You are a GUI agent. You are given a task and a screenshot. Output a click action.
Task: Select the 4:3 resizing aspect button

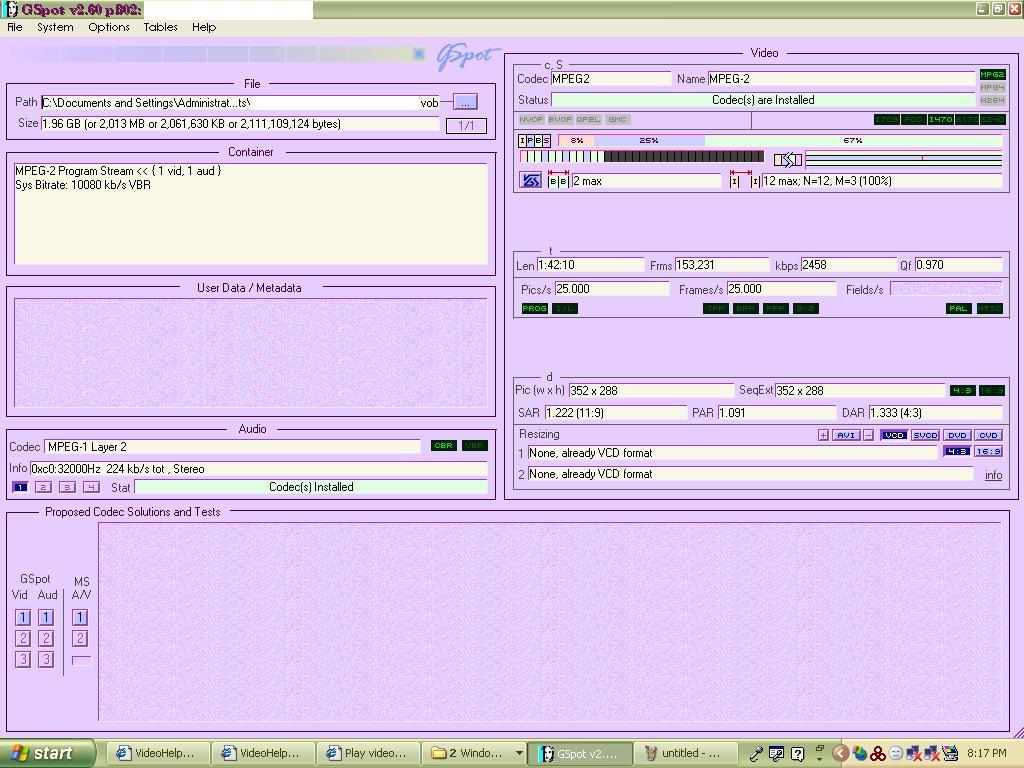pyautogui.click(x=957, y=451)
